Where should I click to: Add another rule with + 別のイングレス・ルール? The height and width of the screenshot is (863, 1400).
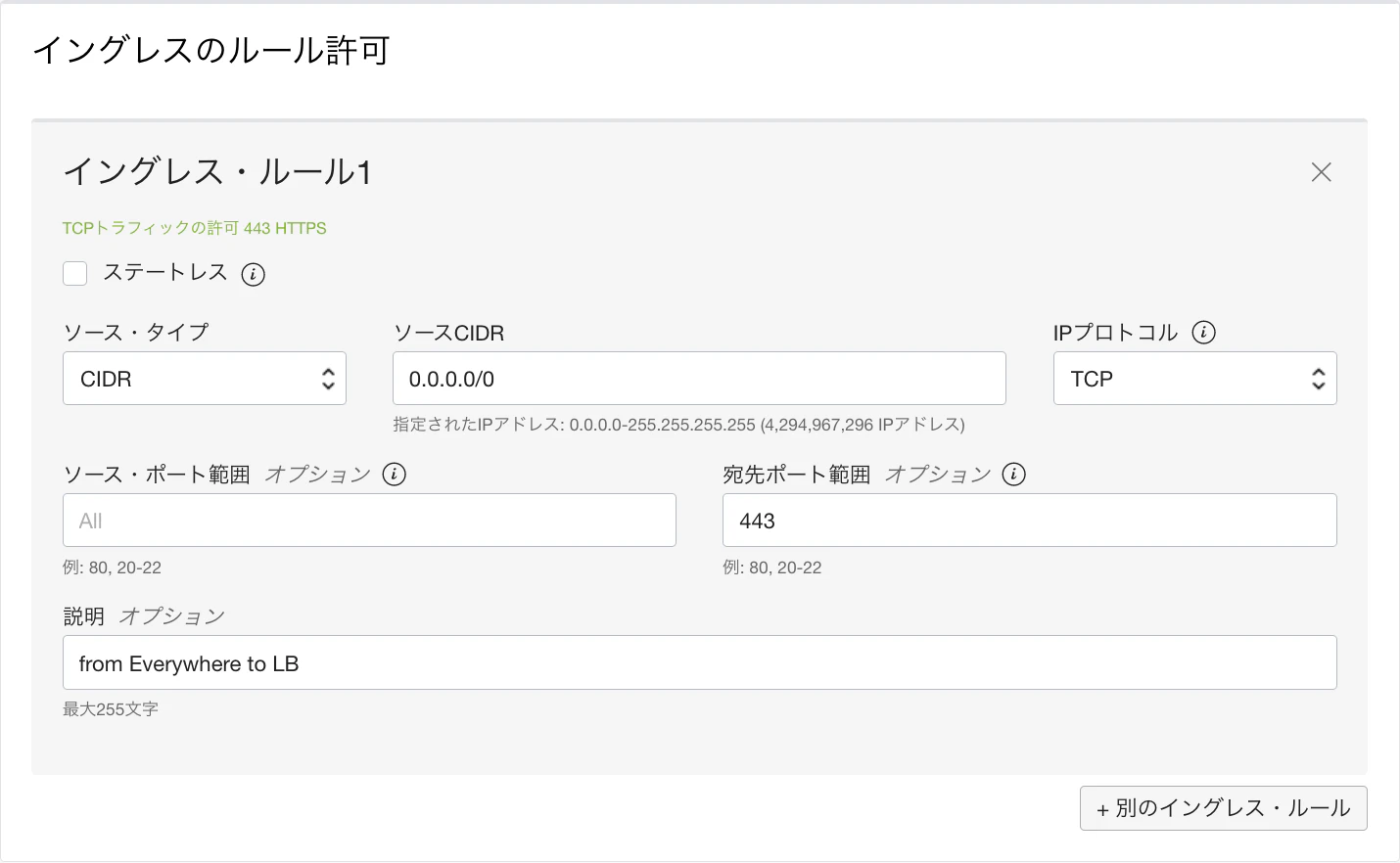(1223, 808)
